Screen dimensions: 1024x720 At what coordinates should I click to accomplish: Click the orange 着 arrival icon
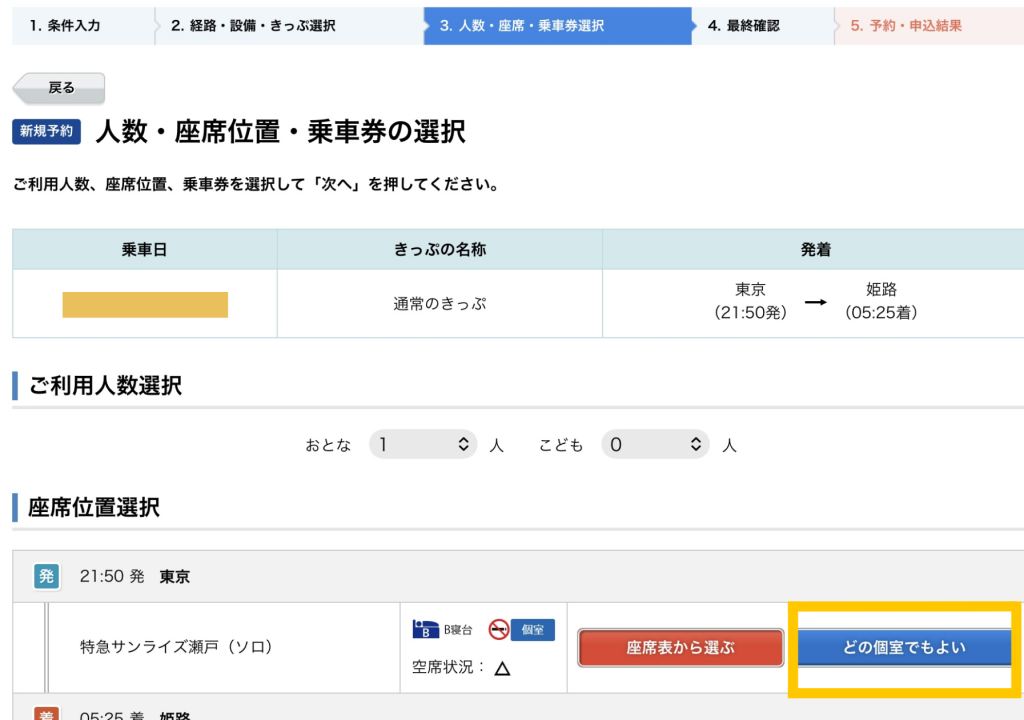coord(46,714)
